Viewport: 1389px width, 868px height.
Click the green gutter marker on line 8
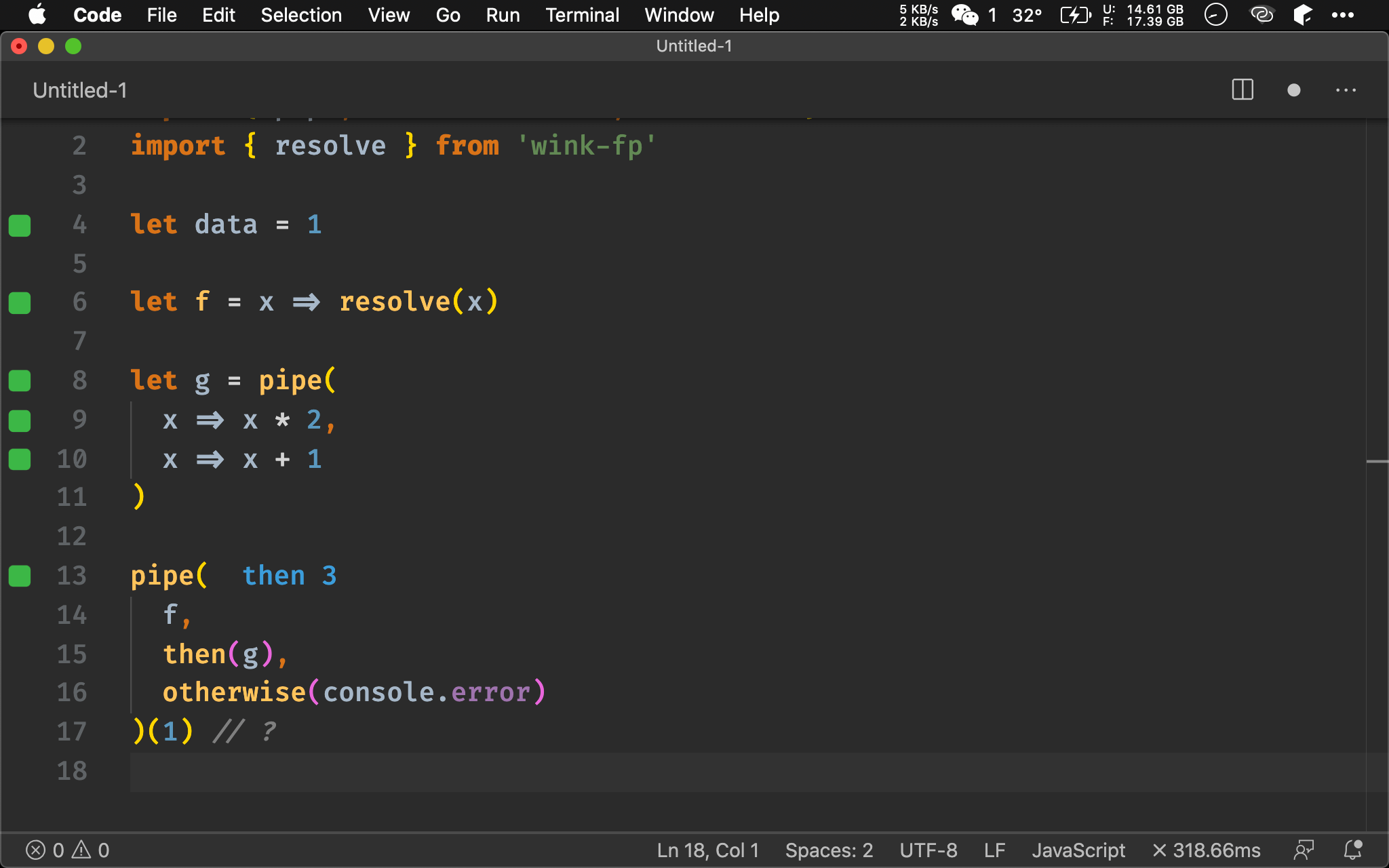pos(20,381)
